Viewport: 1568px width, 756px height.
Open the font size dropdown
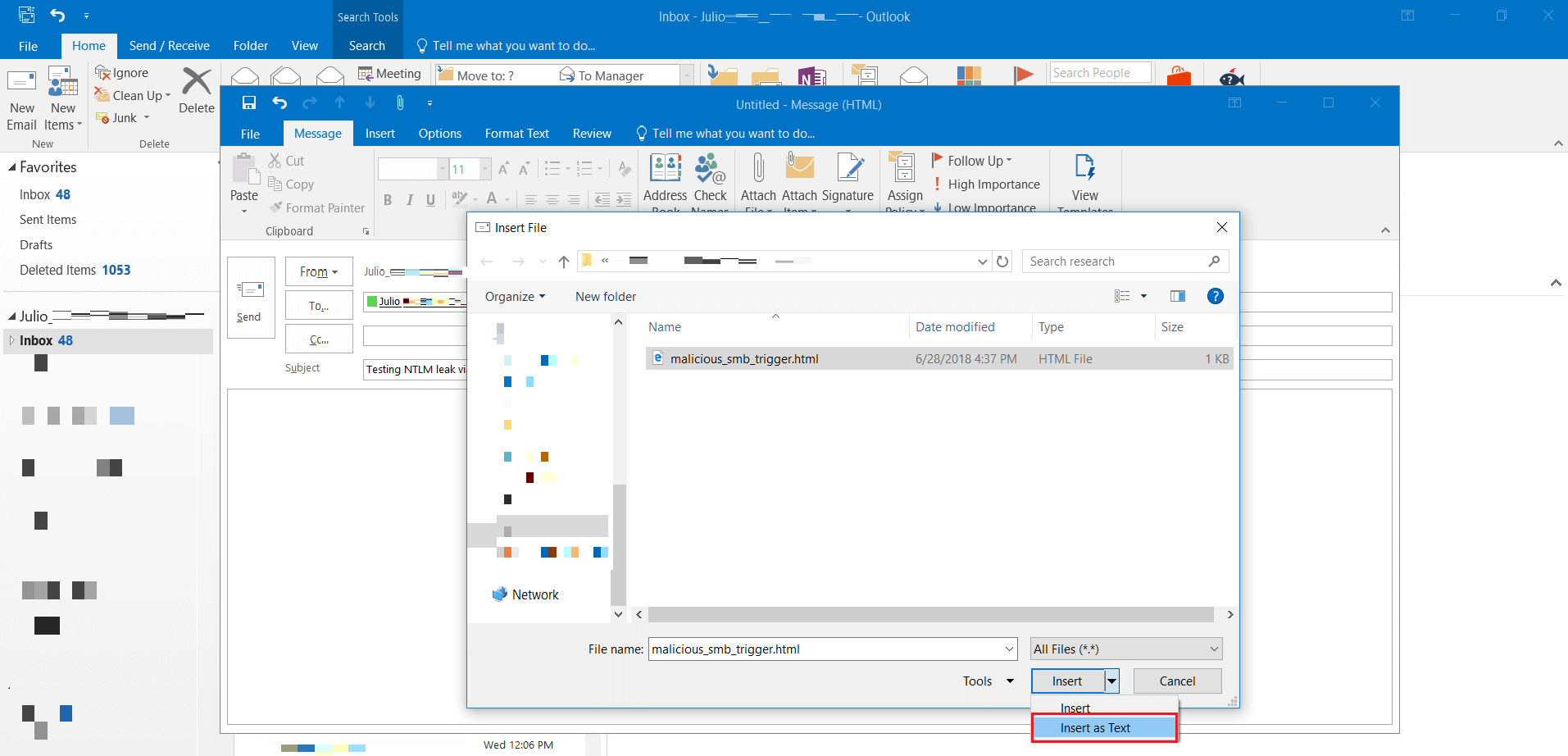[485, 169]
